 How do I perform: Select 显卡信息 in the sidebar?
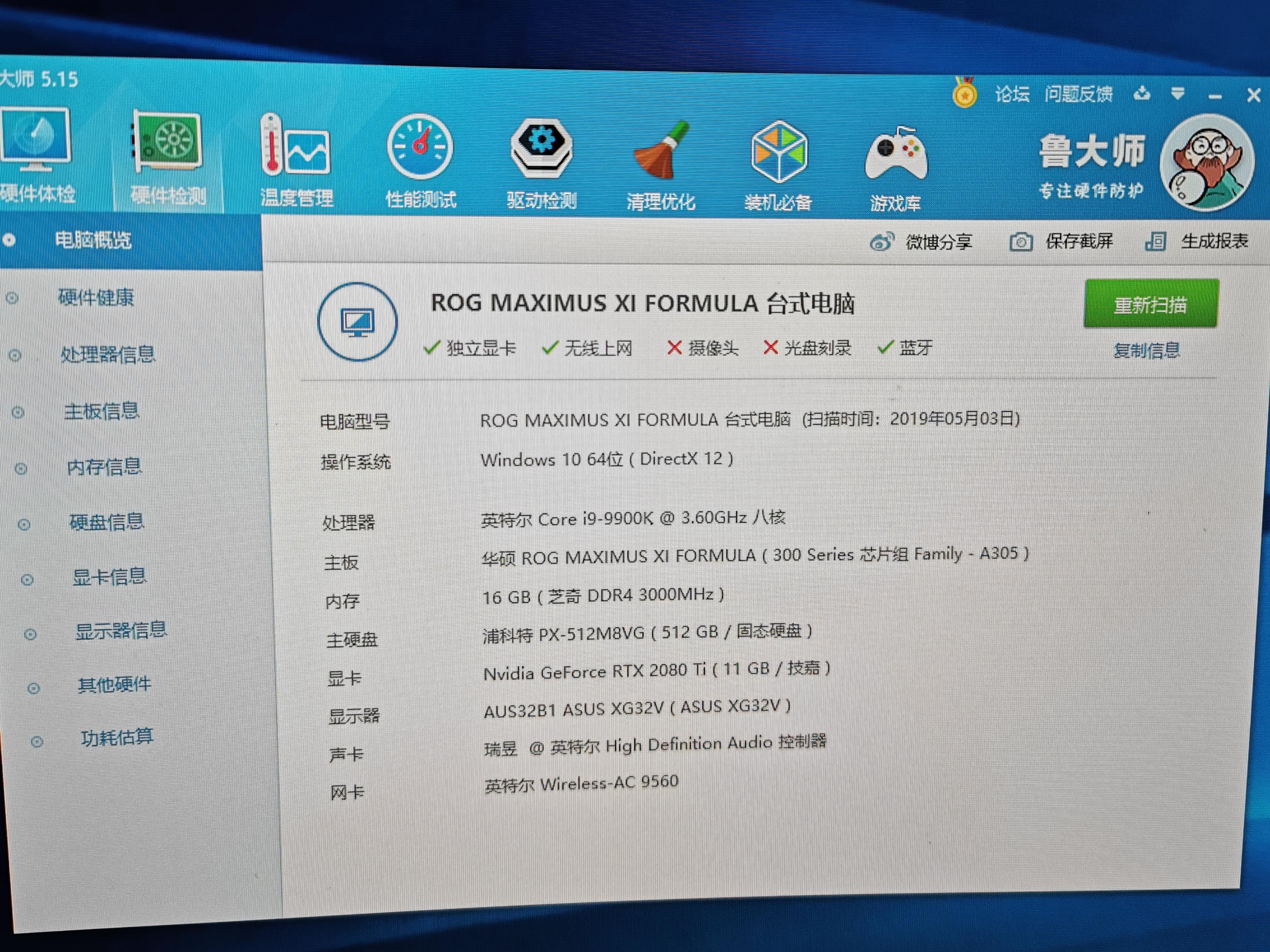click(109, 577)
